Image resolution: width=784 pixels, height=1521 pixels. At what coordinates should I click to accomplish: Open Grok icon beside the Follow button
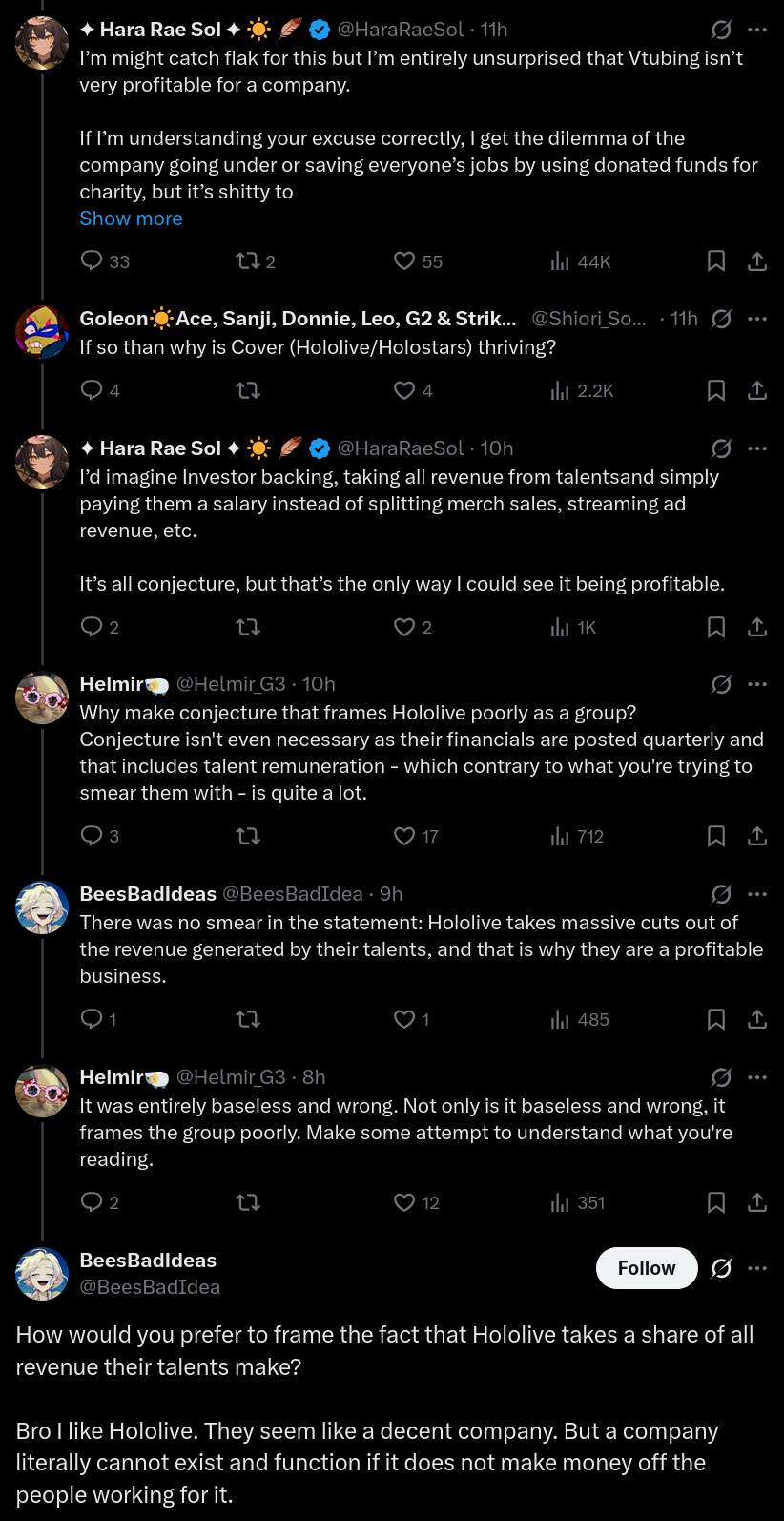(722, 1268)
